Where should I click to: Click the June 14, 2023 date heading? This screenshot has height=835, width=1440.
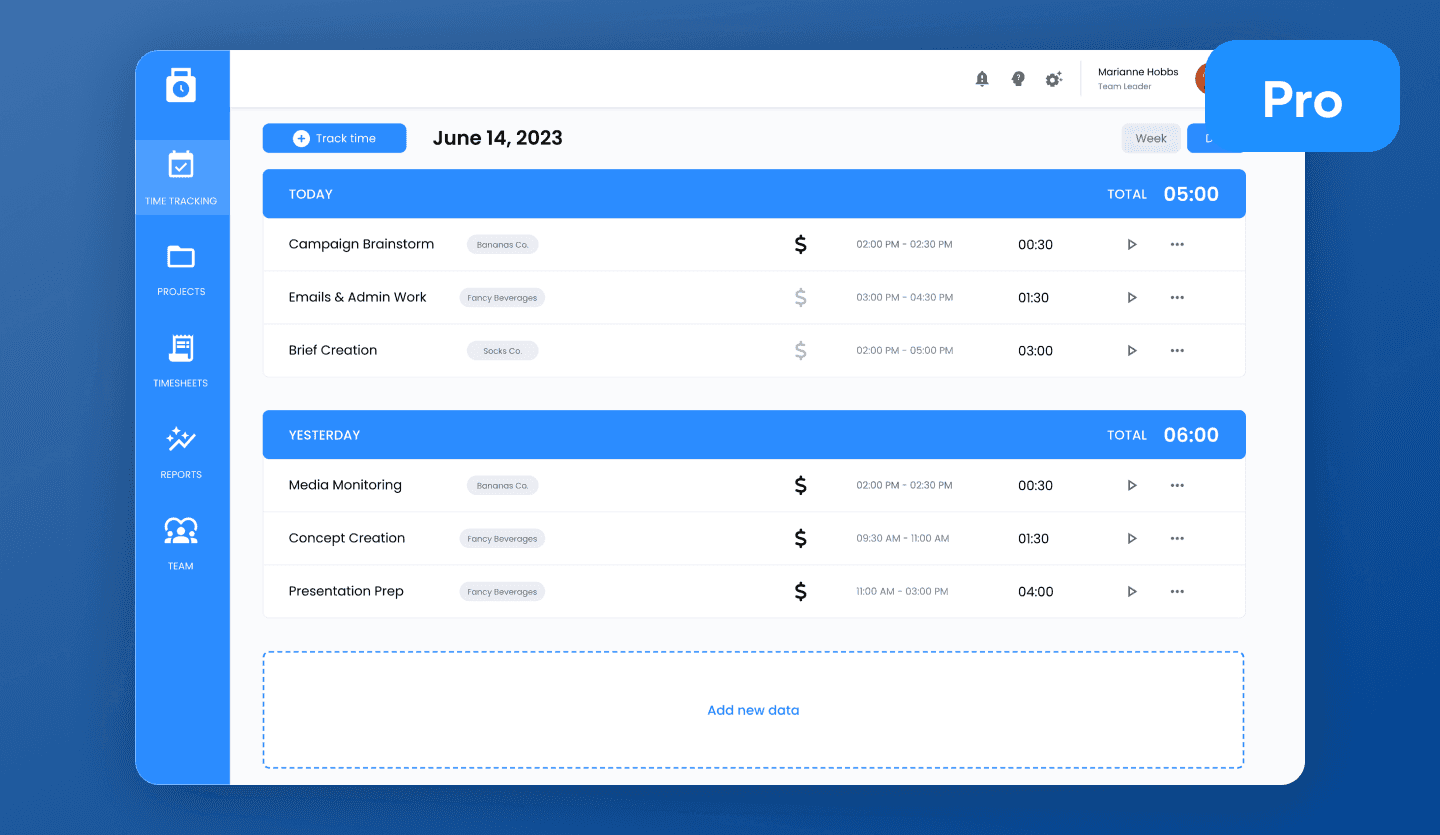point(497,138)
